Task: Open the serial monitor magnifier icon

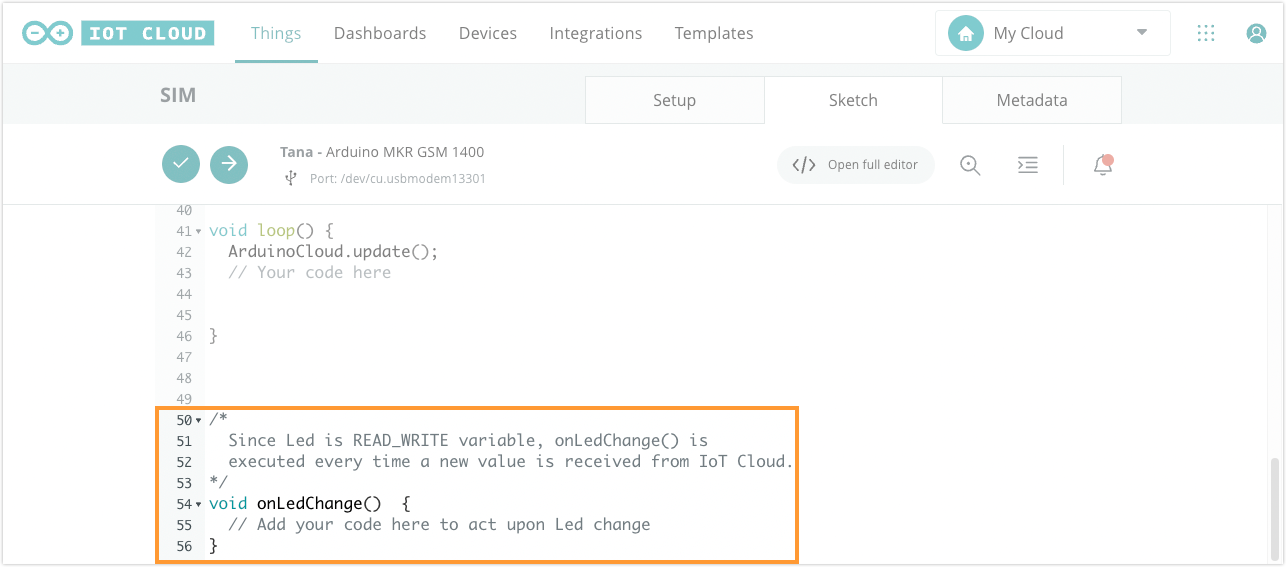Action: [x=970, y=165]
